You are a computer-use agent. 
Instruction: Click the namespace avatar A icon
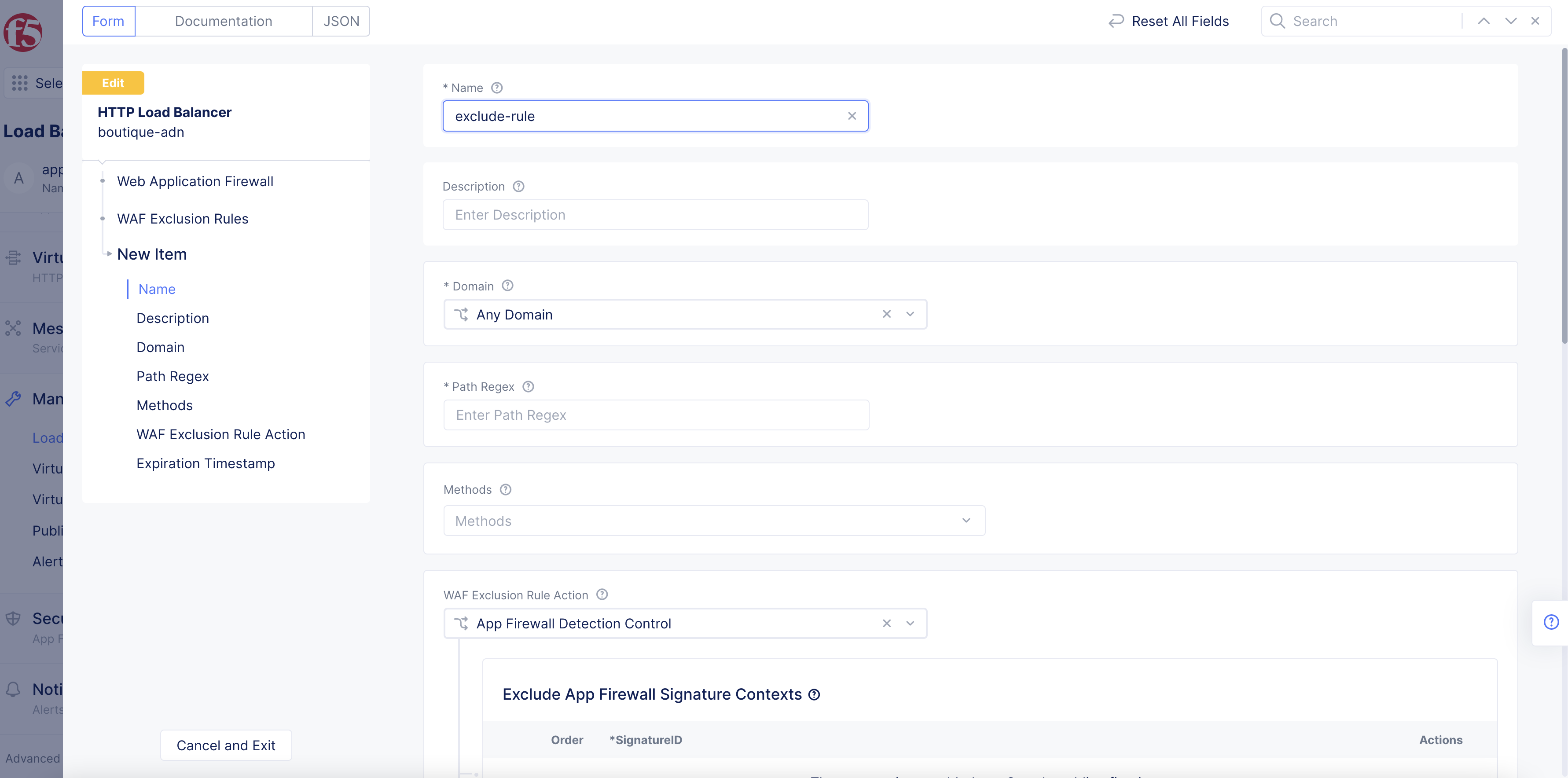[19, 178]
